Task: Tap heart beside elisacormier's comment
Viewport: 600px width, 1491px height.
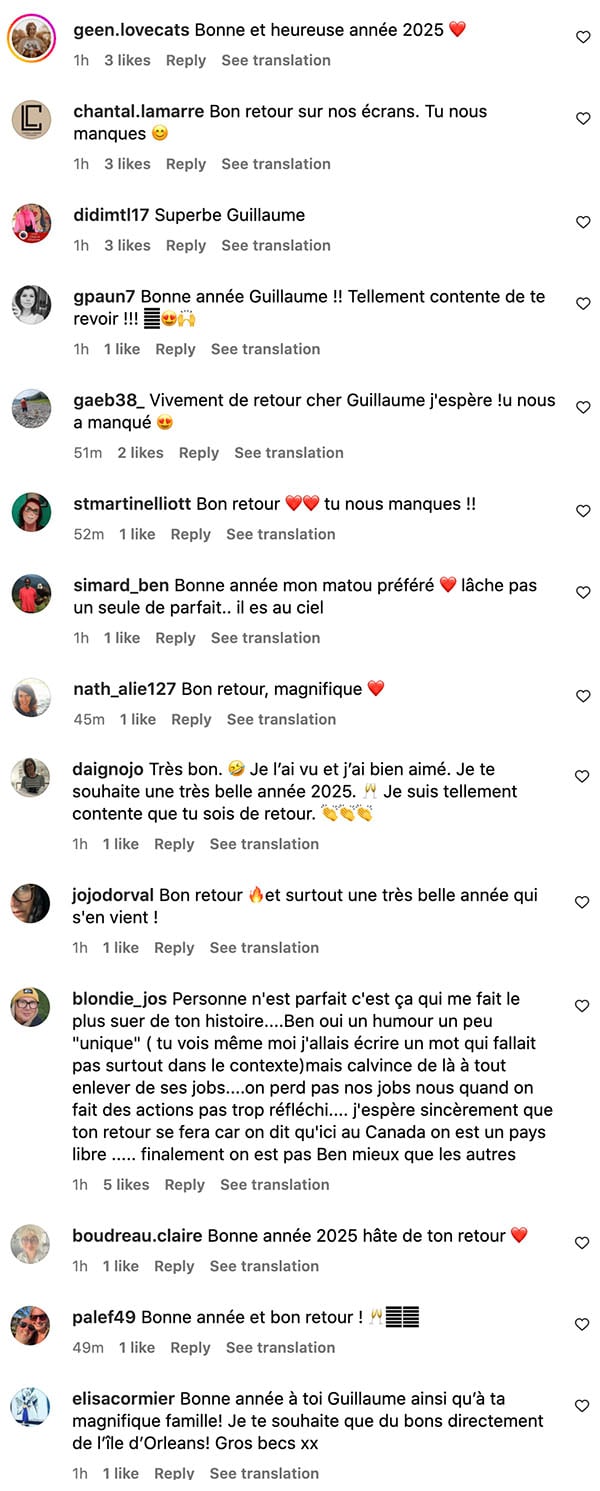Action: pos(583,1406)
